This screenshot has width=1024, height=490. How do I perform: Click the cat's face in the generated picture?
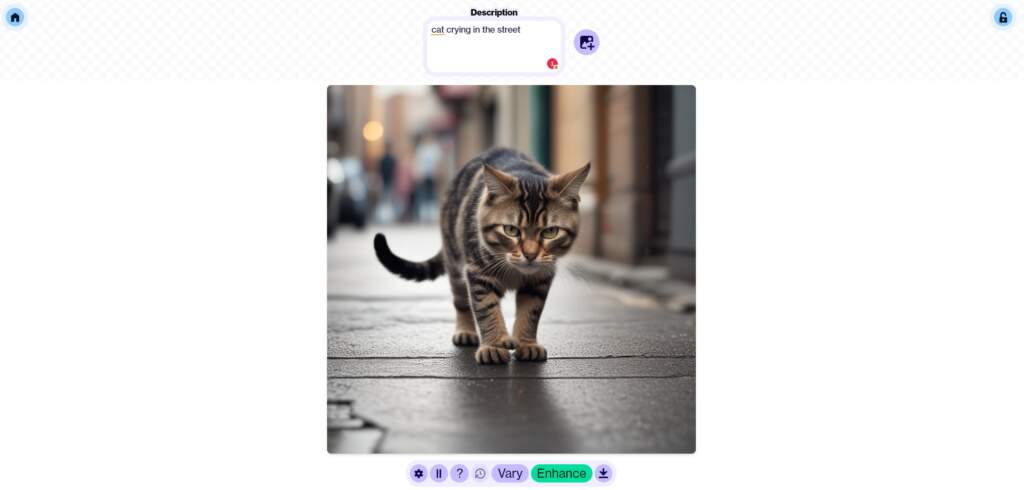click(x=530, y=225)
